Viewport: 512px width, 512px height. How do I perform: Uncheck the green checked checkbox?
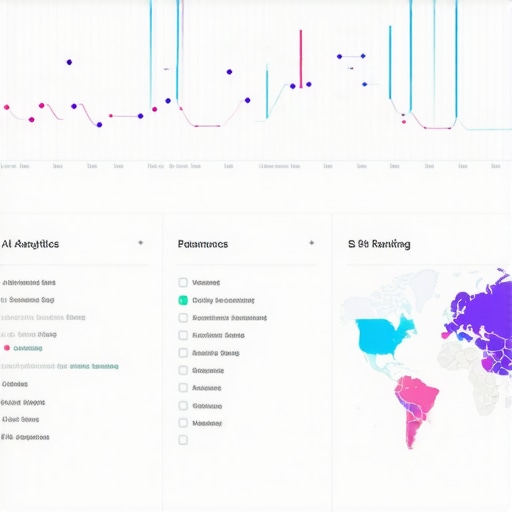pos(183,300)
